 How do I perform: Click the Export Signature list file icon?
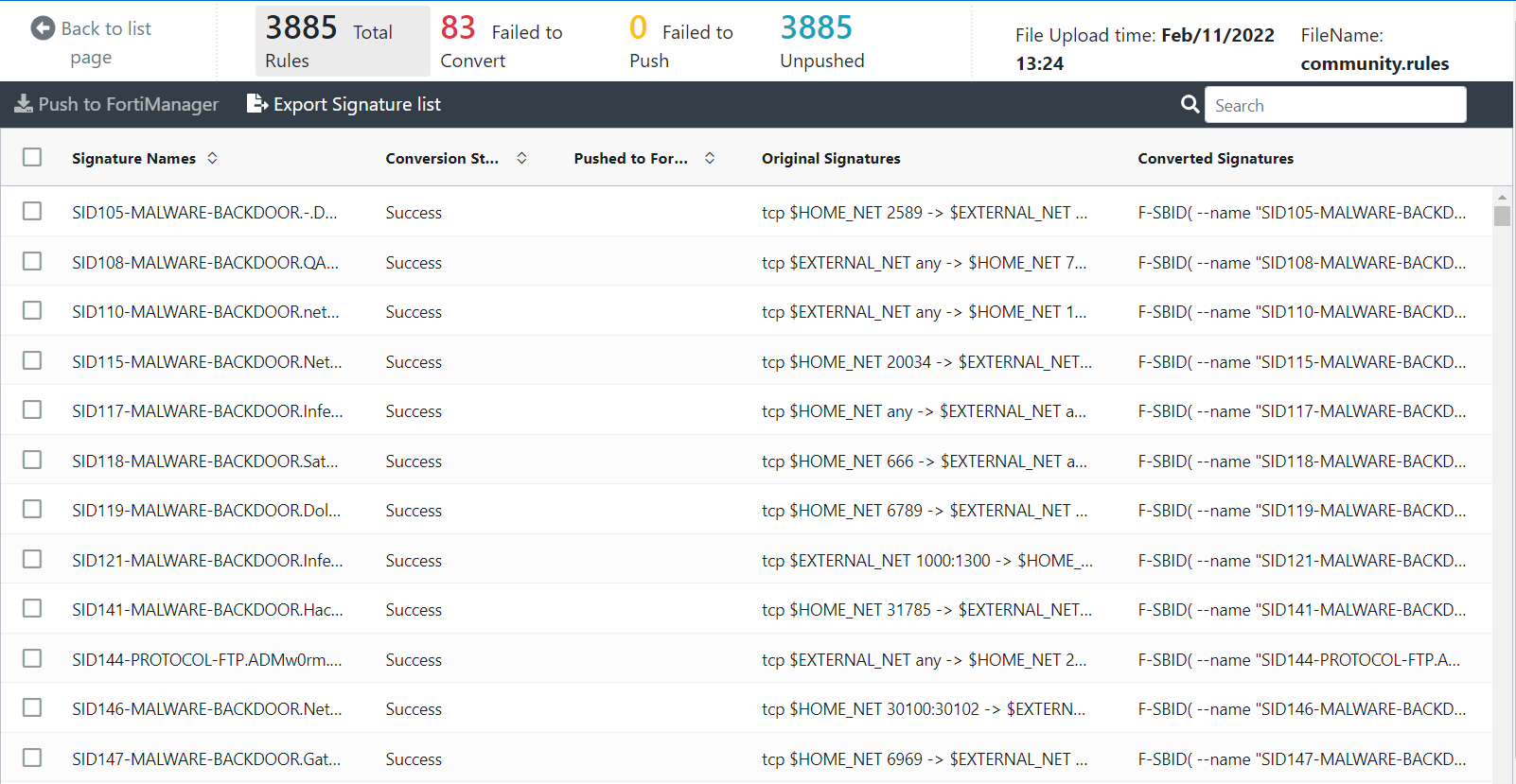(x=256, y=103)
